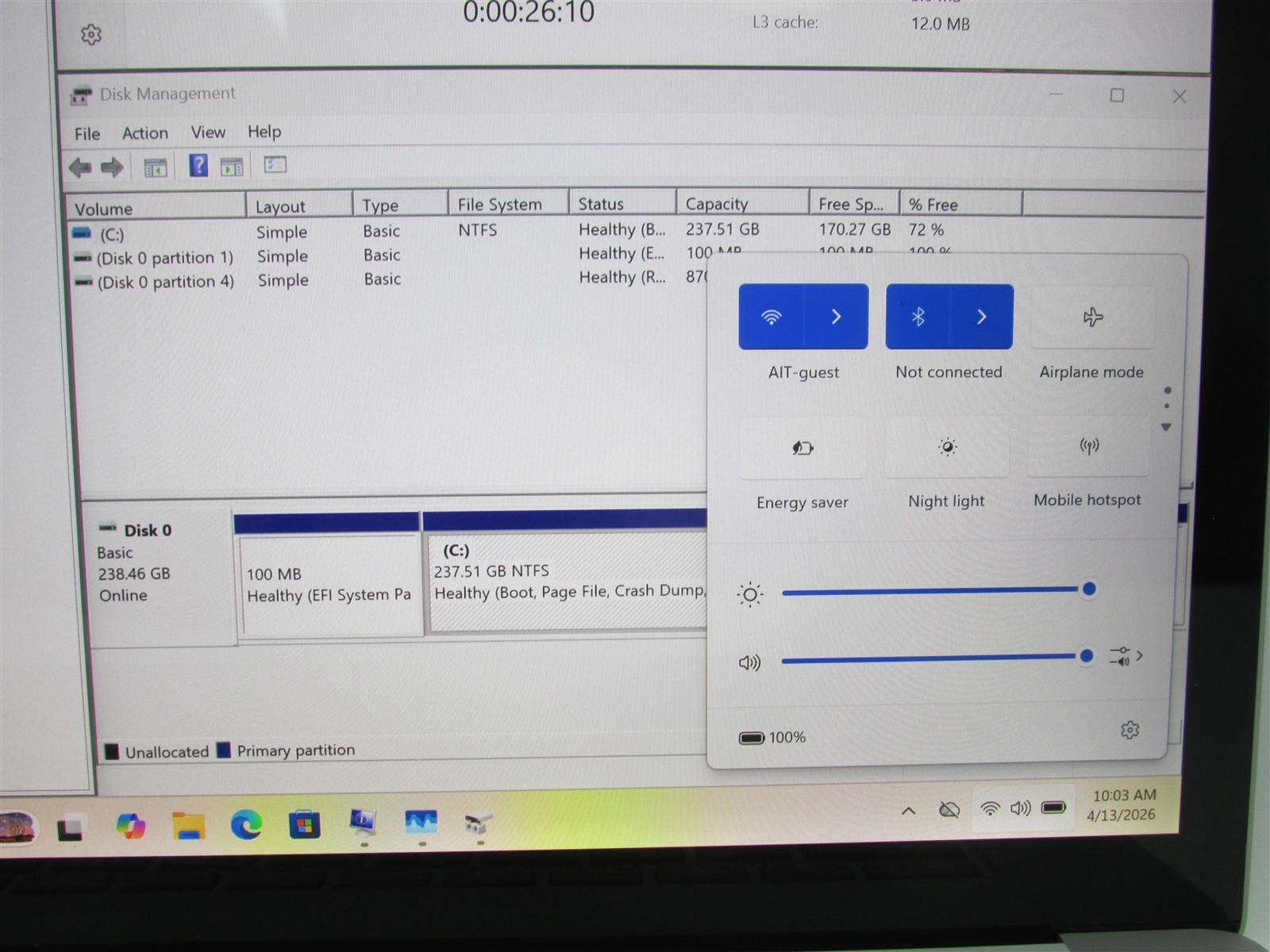The height and width of the screenshot is (952, 1270).
Task: Open File Explorer from the taskbar
Action: (189, 827)
